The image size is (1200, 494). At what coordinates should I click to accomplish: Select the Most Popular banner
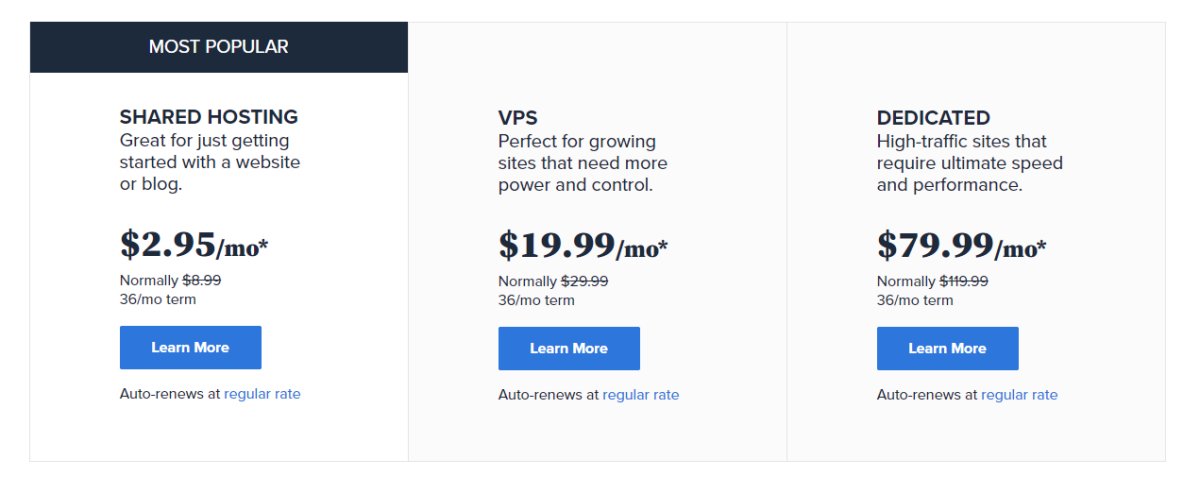219,47
